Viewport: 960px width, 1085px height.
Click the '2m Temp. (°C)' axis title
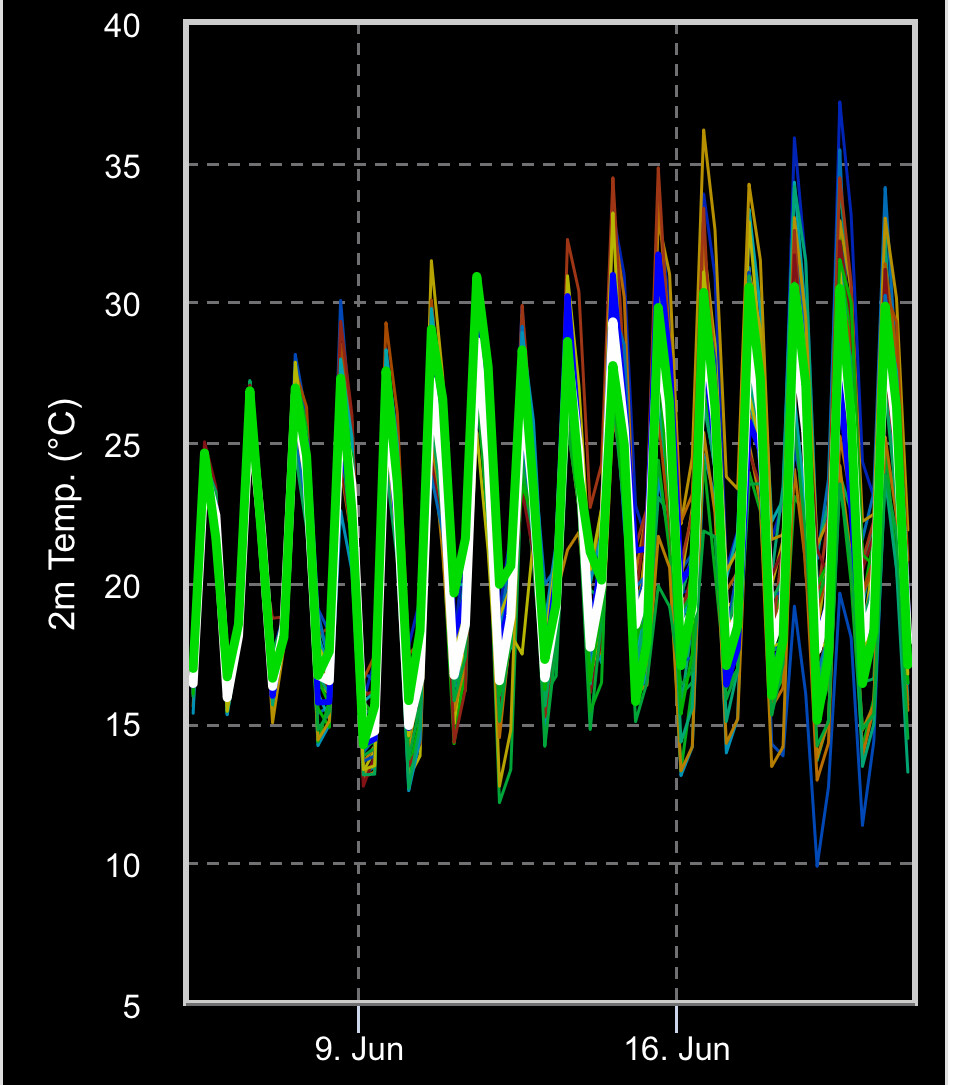pos(64,514)
